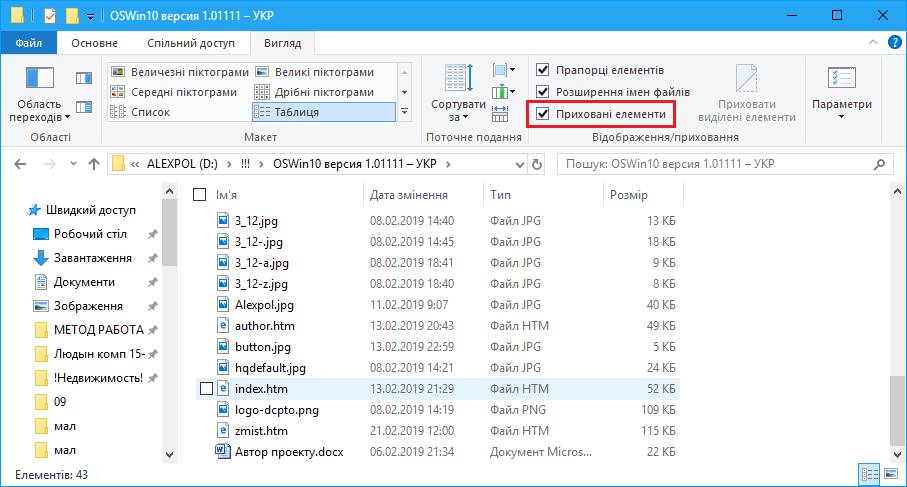Click the Properties icon in the title bar
This screenshot has width=907, height=487.
[x=50, y=16]
